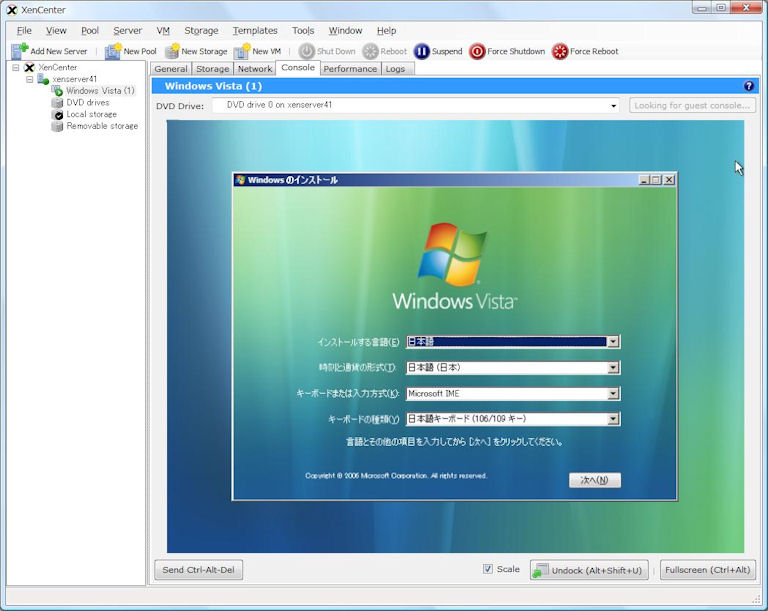This screenshot has width=768, height=611.
Task: Click Send Ctrl-Alt-Del button
Action: 198,570
